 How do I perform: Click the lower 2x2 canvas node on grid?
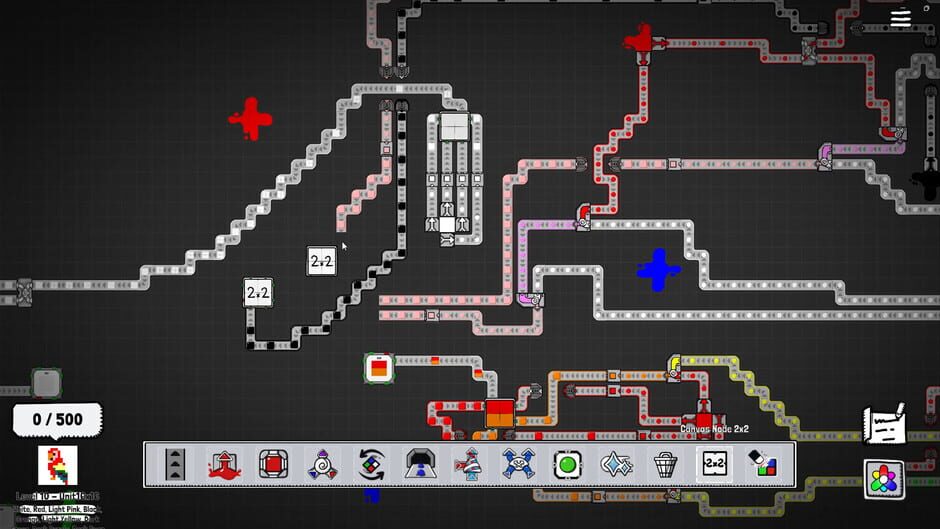[x=258, y=293]
